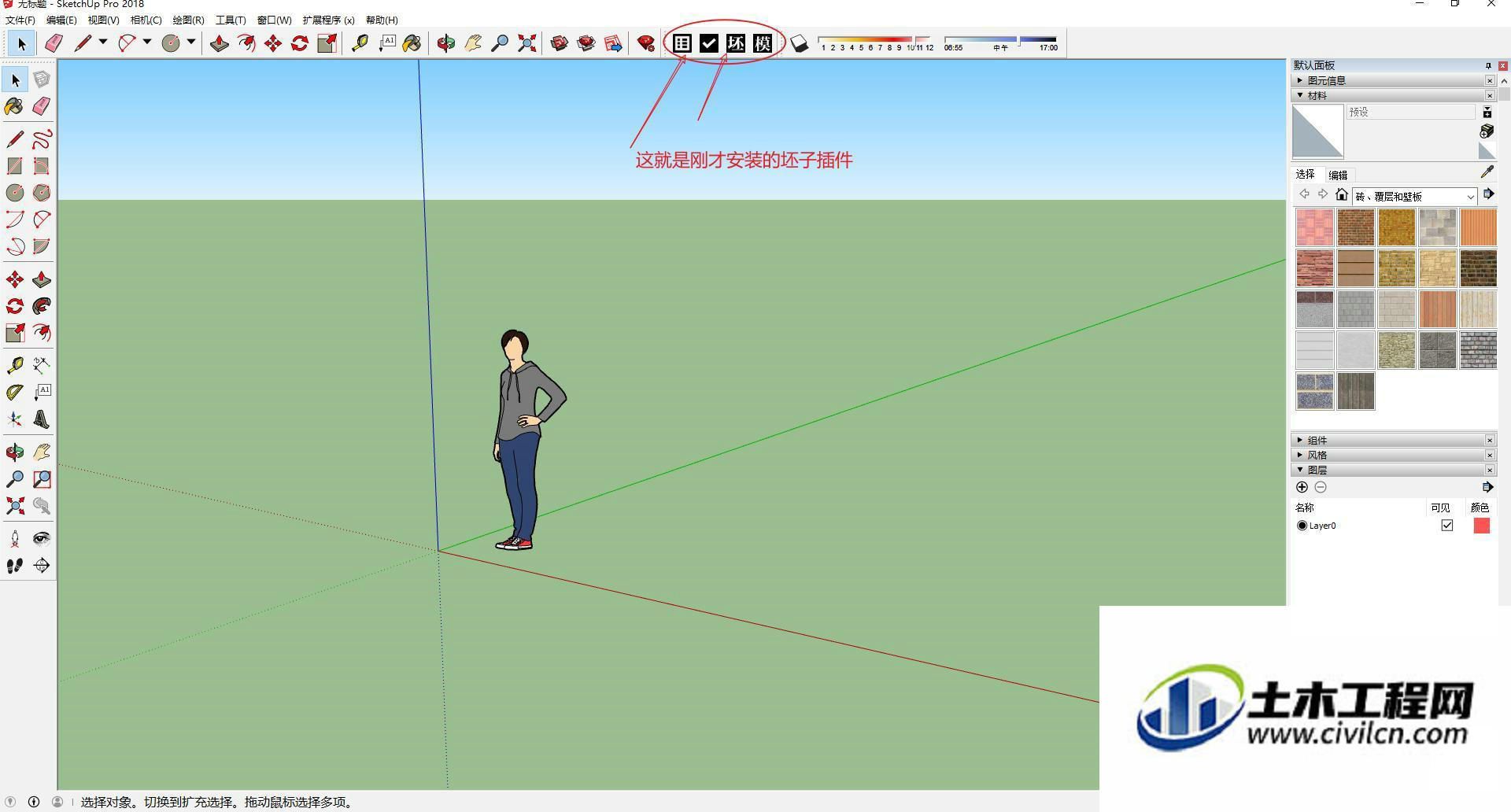Open the Arc tool dropdown arrow
This screenshot has width=1511, height=812.
click(146, 42)
